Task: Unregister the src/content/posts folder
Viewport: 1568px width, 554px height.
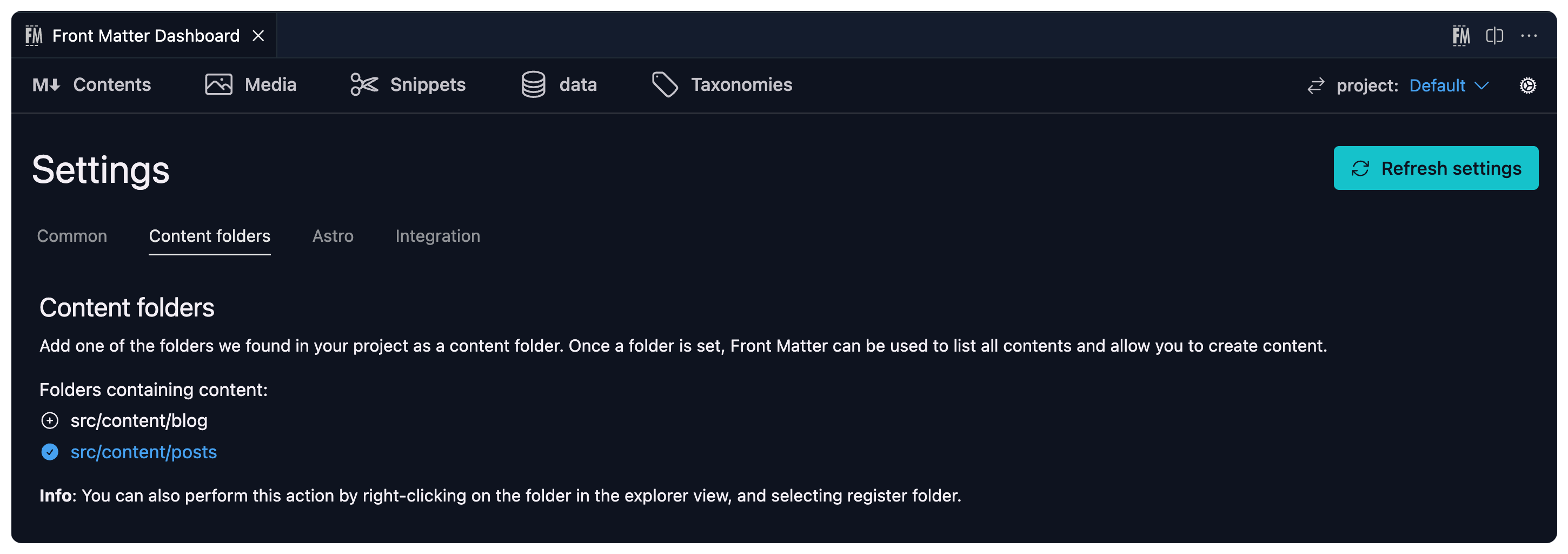Action: (50, 452)
